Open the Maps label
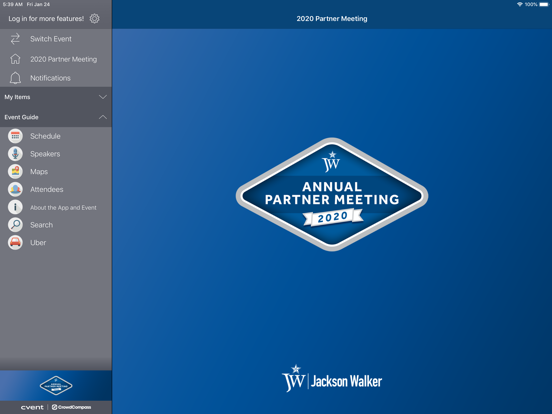Image resolution: width=552 pixels, height=414 pixels. pos(39,172)
